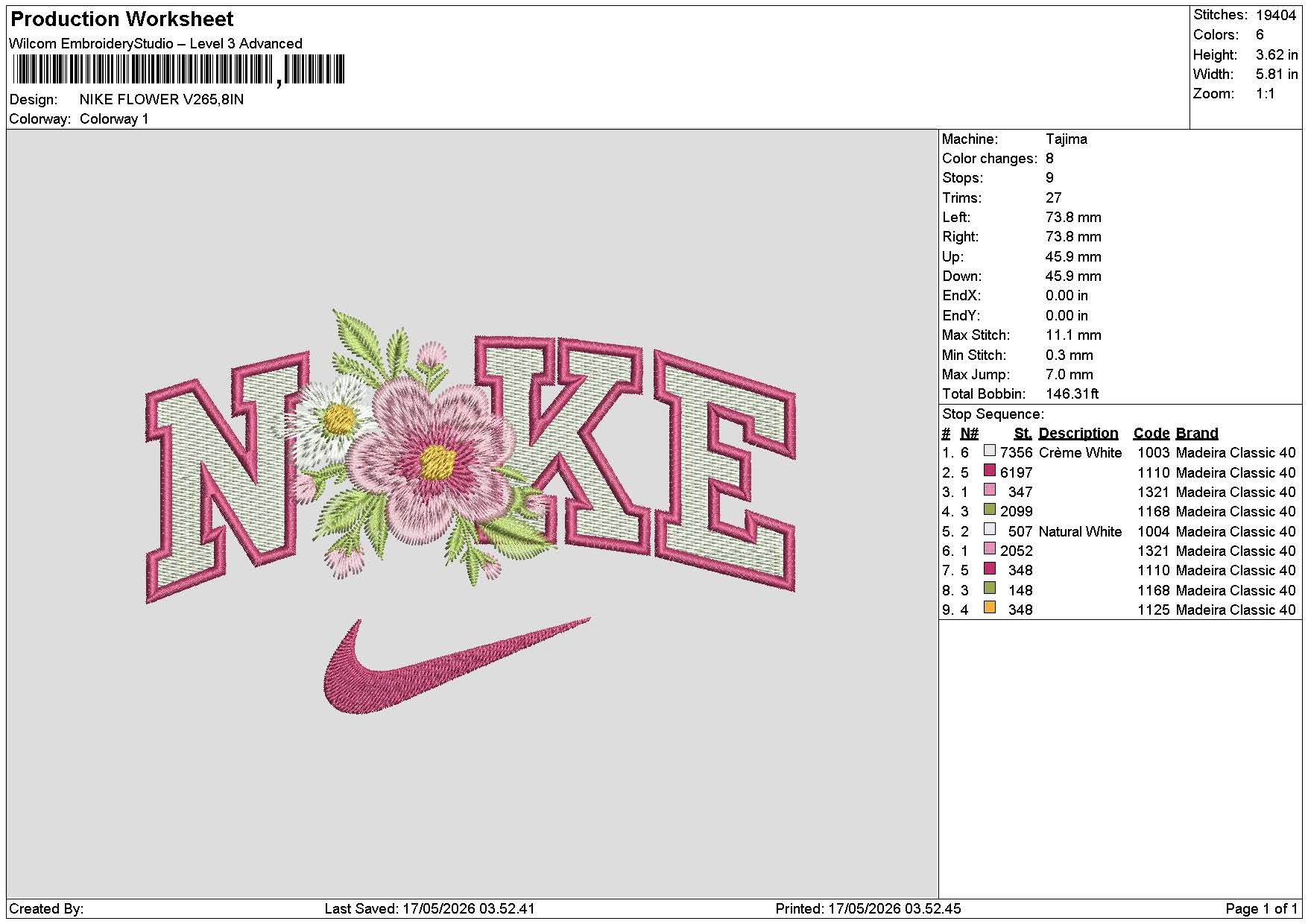Select the 'Last Saved: 17/05/2026 03.52.41' footer text
1308x924 pixels.
pyautogui.click(x=430, y=909)
